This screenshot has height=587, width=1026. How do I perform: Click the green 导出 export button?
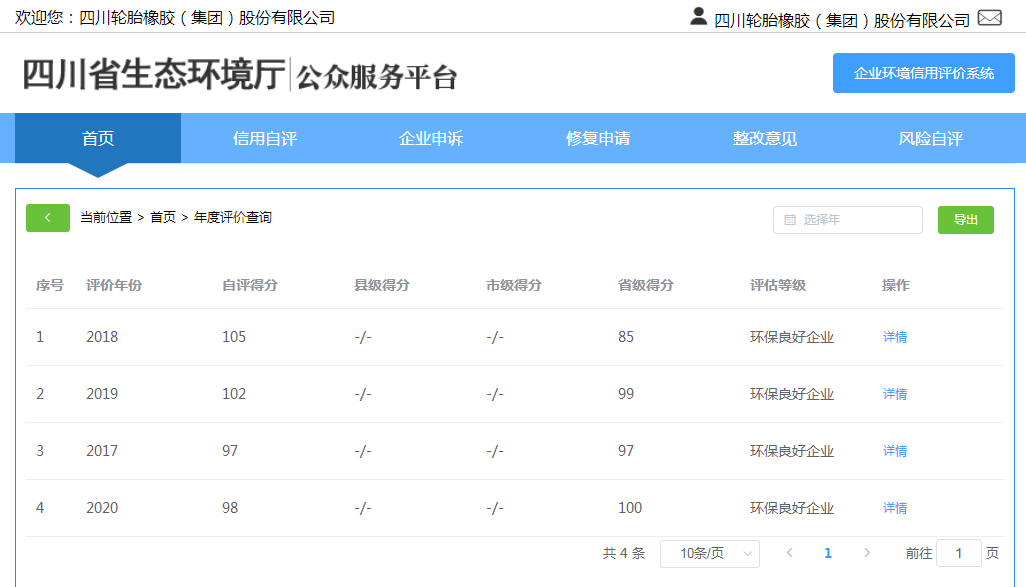click(x=966, y=220)
